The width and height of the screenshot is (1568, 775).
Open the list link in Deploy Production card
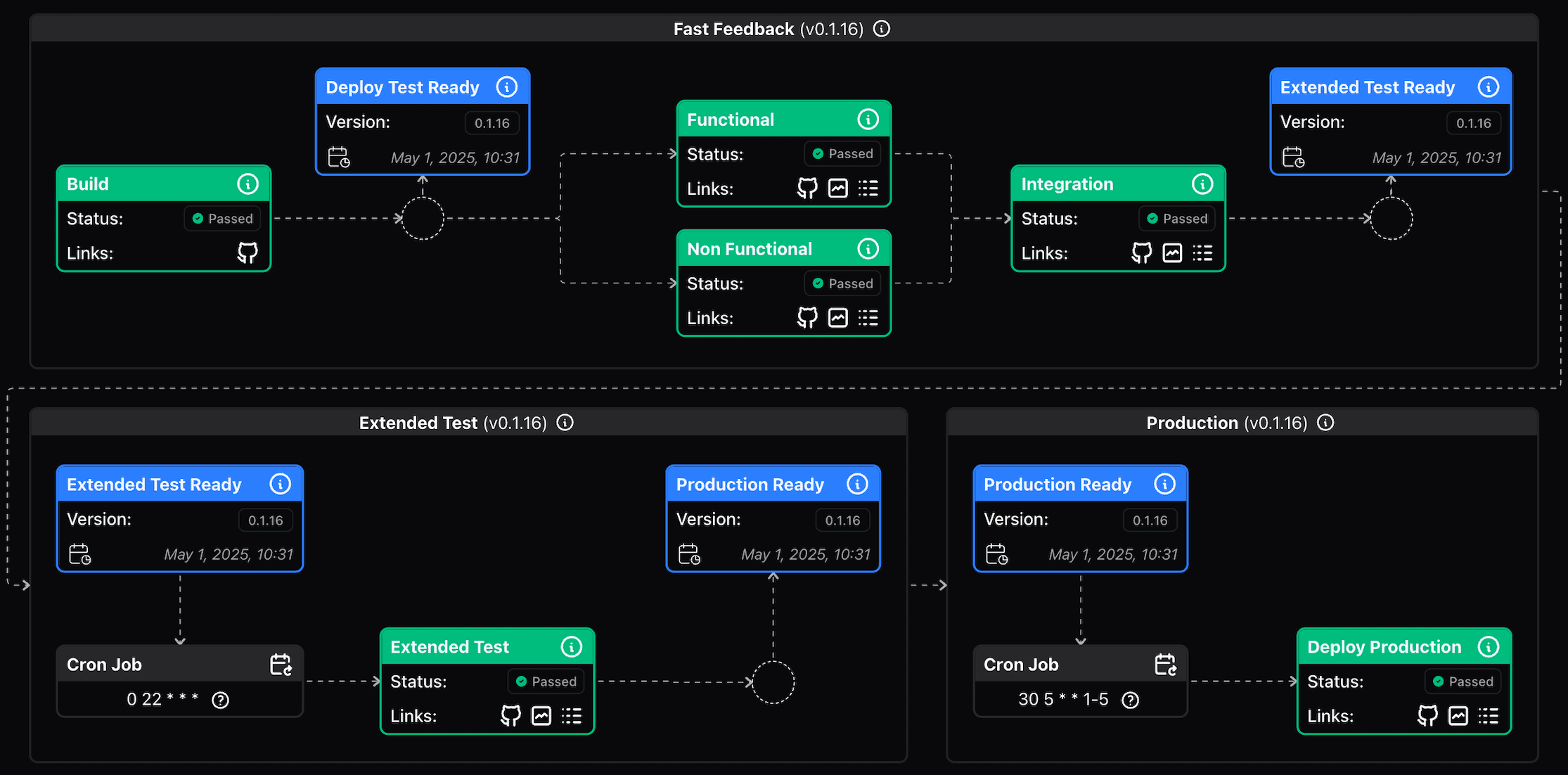1488,716
